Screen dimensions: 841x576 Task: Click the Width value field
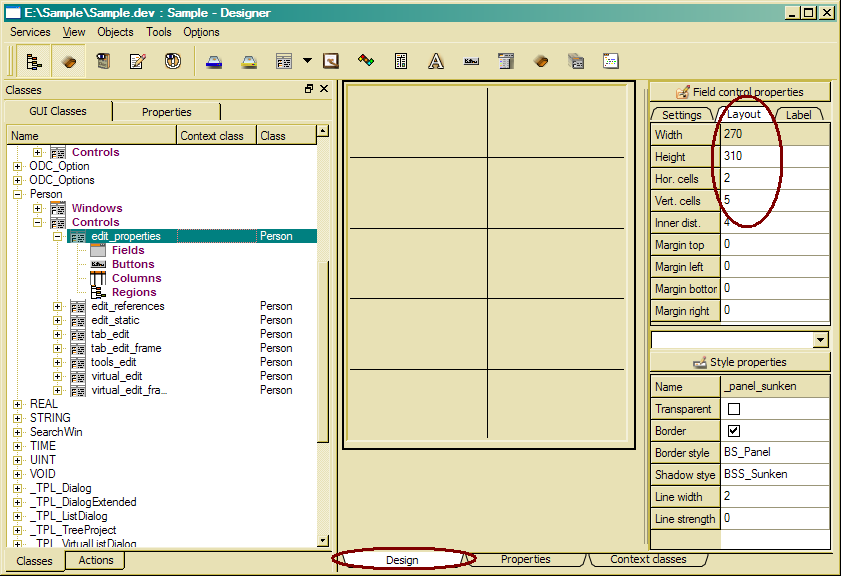click(x=774, y=135)
